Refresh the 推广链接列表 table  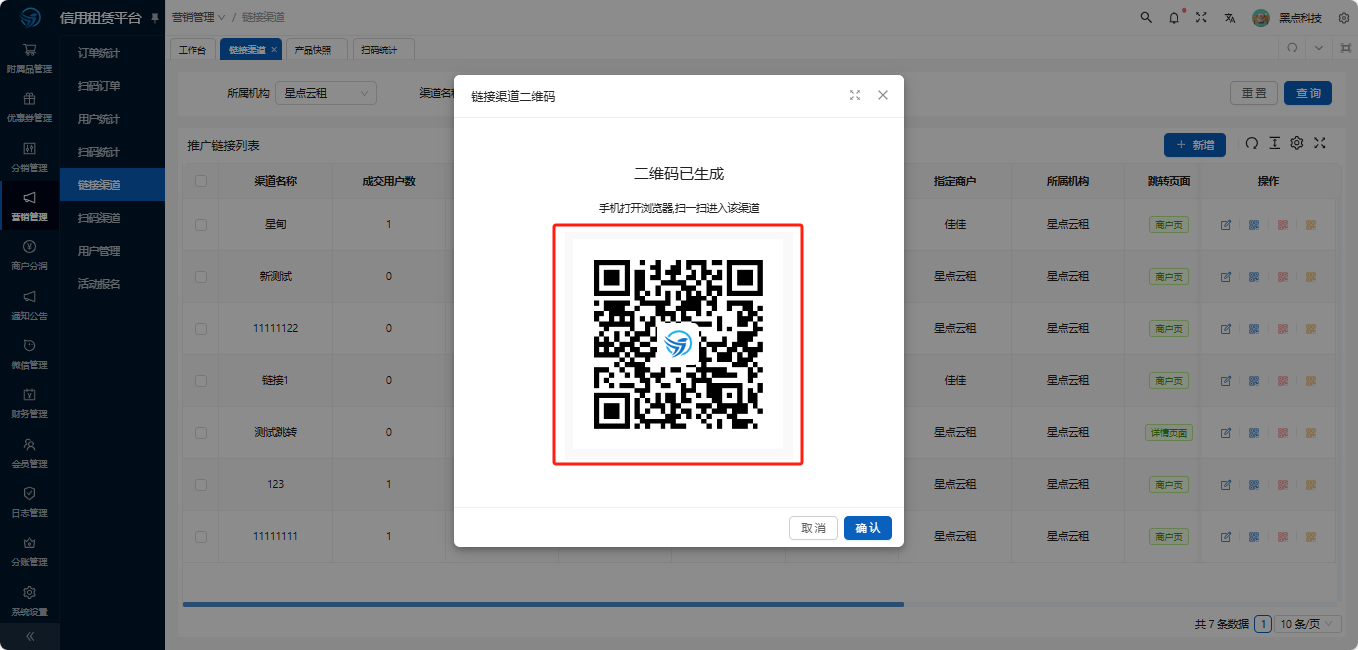point(1251,143)
